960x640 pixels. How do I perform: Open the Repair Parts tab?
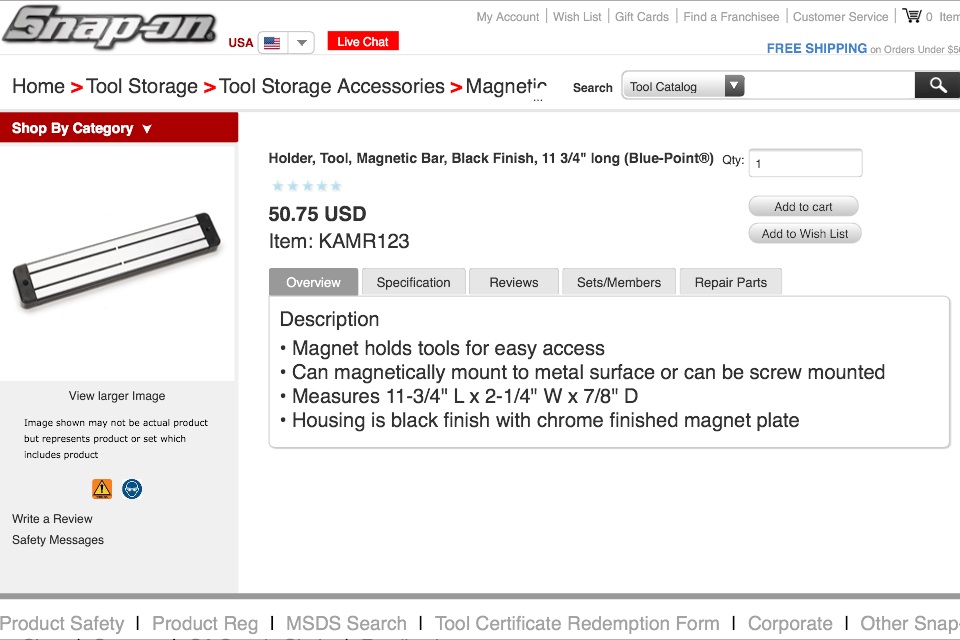(x=731, y=282)
